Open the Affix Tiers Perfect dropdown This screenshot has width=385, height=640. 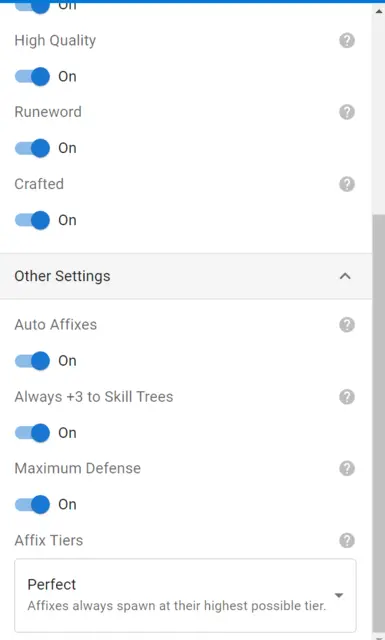pyautogui.click(x=185, y=595)
